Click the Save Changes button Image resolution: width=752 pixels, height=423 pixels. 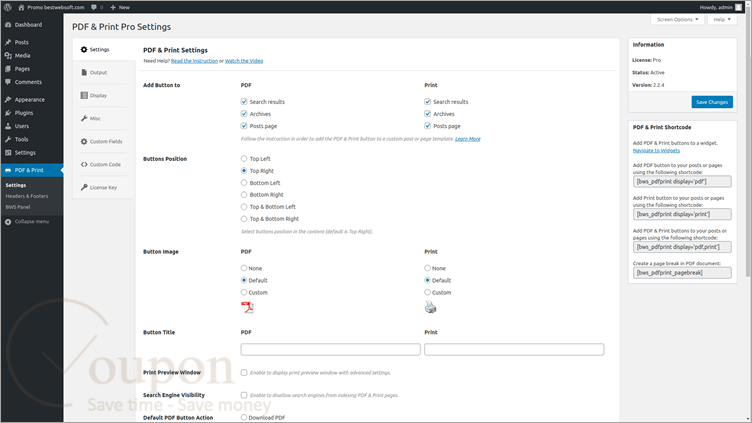(712, 102)
